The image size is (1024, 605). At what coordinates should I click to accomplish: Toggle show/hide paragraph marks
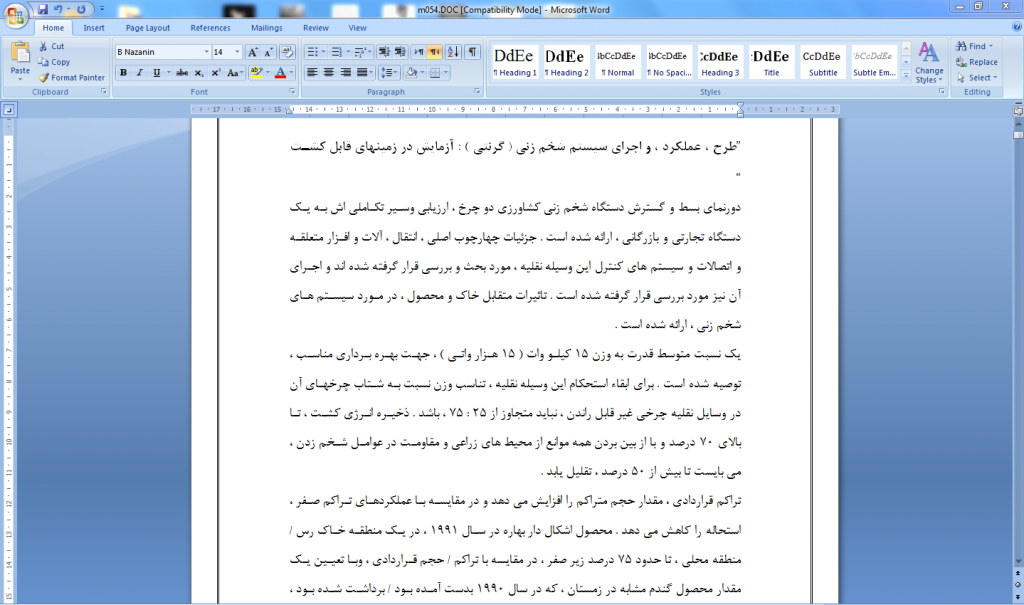point(471,52)
